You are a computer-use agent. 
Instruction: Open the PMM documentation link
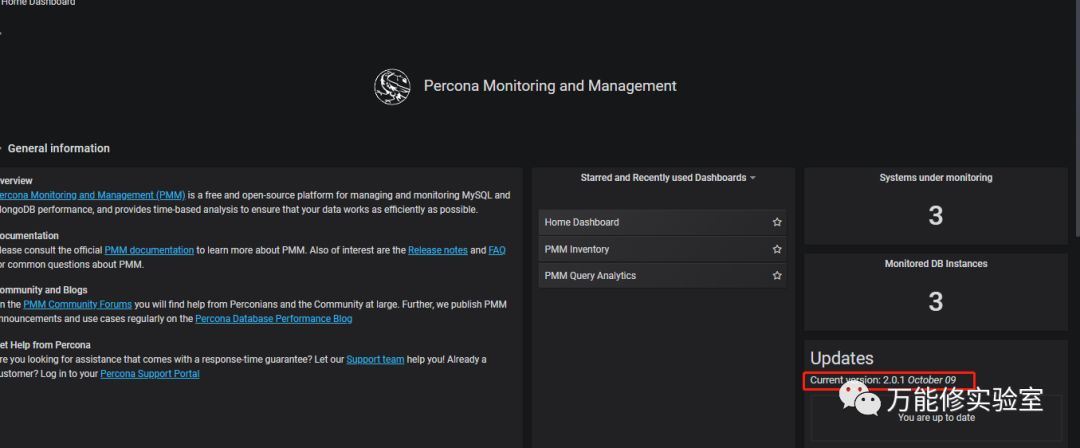click(149, 250)
